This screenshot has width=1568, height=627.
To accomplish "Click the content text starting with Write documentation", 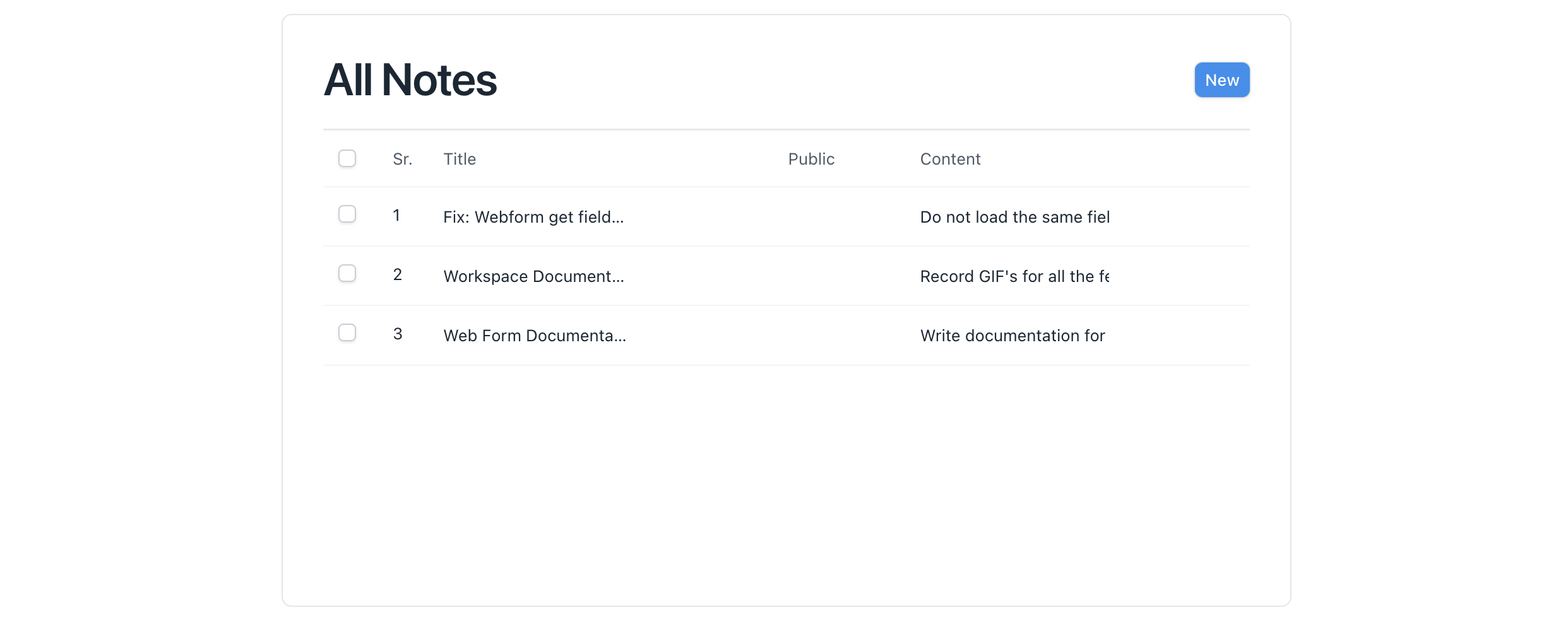I will [1012, 335].
